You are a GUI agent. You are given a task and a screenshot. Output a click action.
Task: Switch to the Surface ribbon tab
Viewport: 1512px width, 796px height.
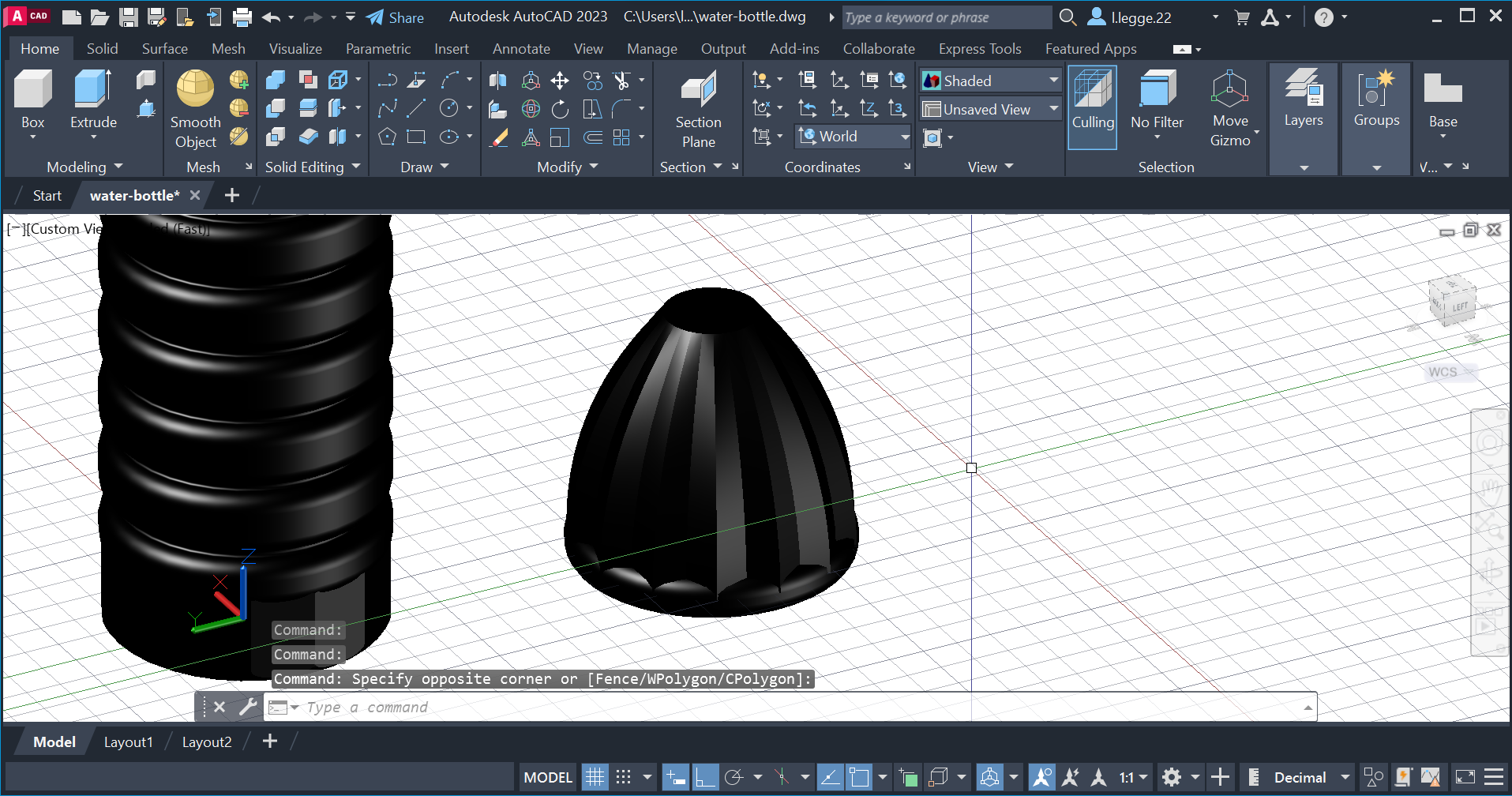pos(165,48)
